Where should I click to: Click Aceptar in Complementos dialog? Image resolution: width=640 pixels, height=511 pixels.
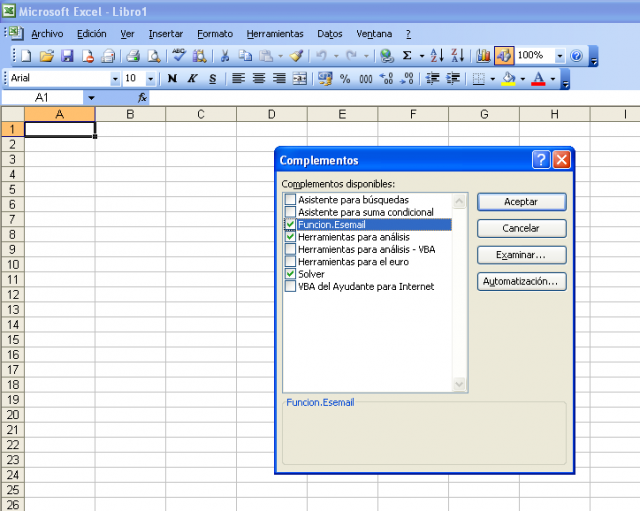point(522,202)
